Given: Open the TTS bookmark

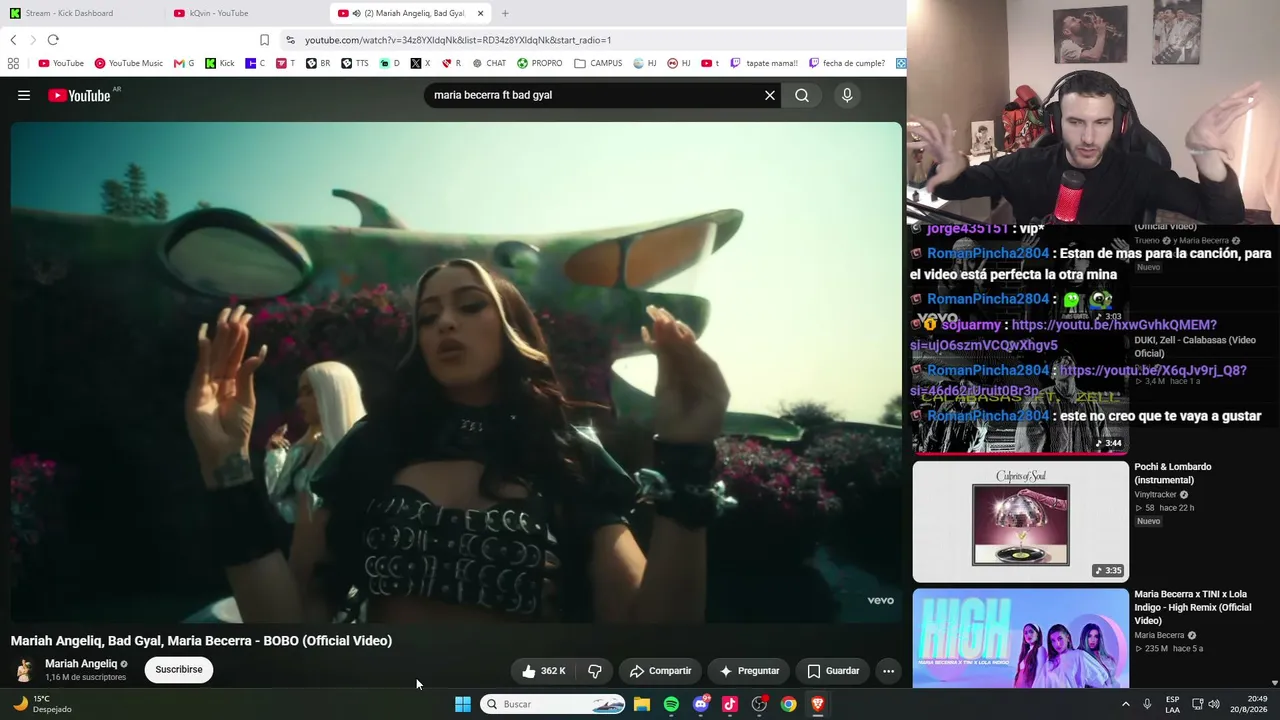Looking at the screenshot, I should pyautogui.click(x=355, y=63).
